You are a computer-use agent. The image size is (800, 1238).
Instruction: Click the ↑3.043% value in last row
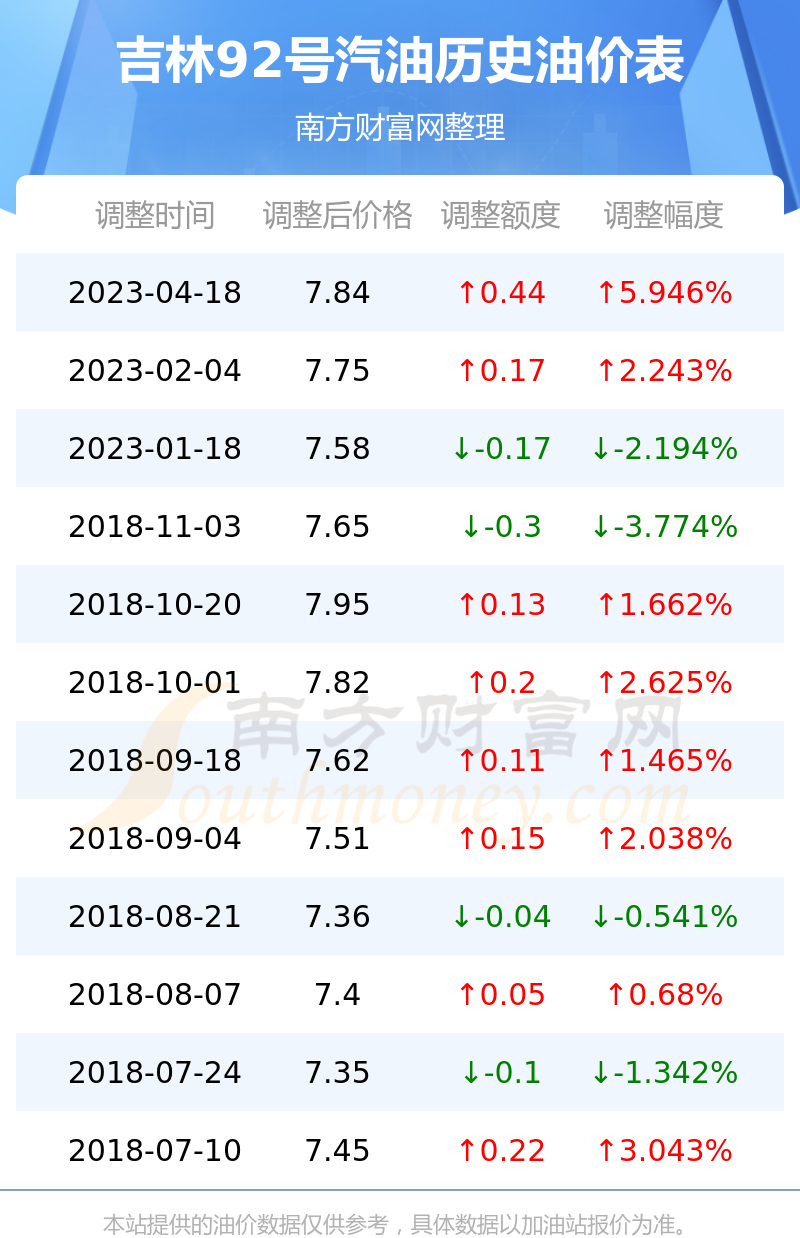(664, 1151)
